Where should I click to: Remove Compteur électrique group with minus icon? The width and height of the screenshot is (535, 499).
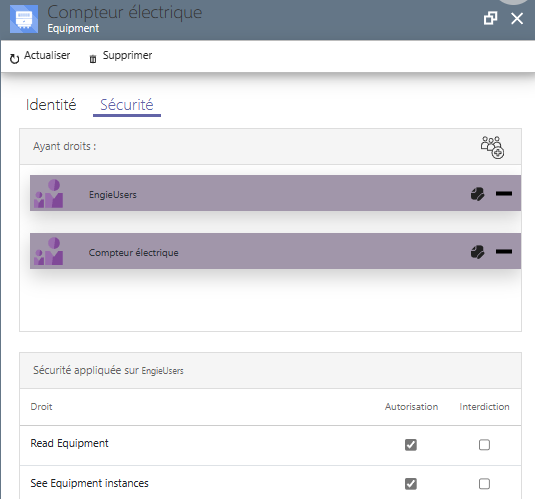(504, 252)
